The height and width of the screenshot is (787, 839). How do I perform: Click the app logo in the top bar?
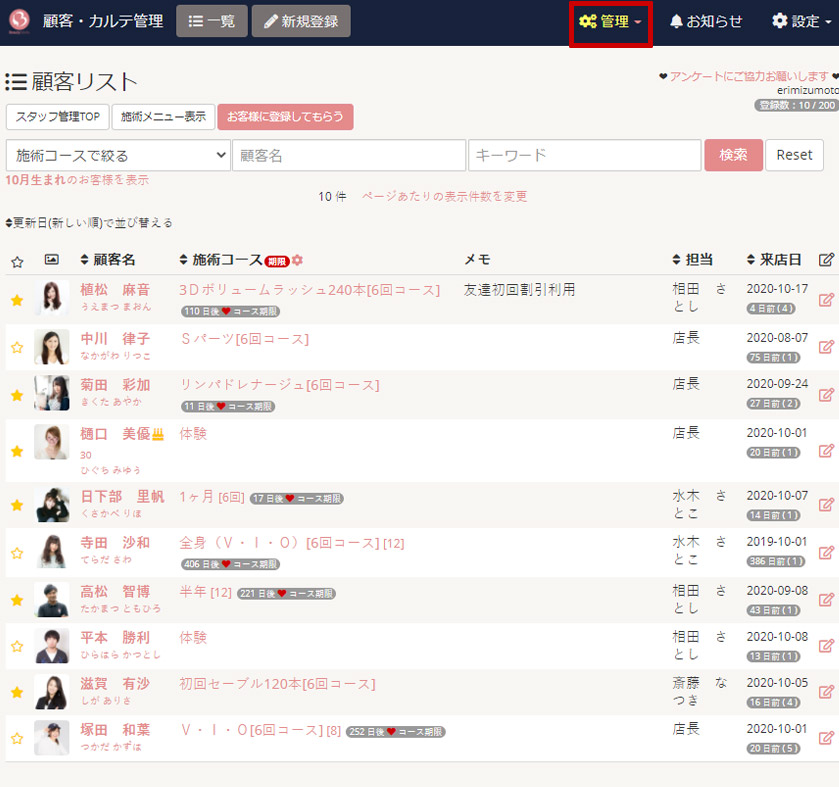19,21
